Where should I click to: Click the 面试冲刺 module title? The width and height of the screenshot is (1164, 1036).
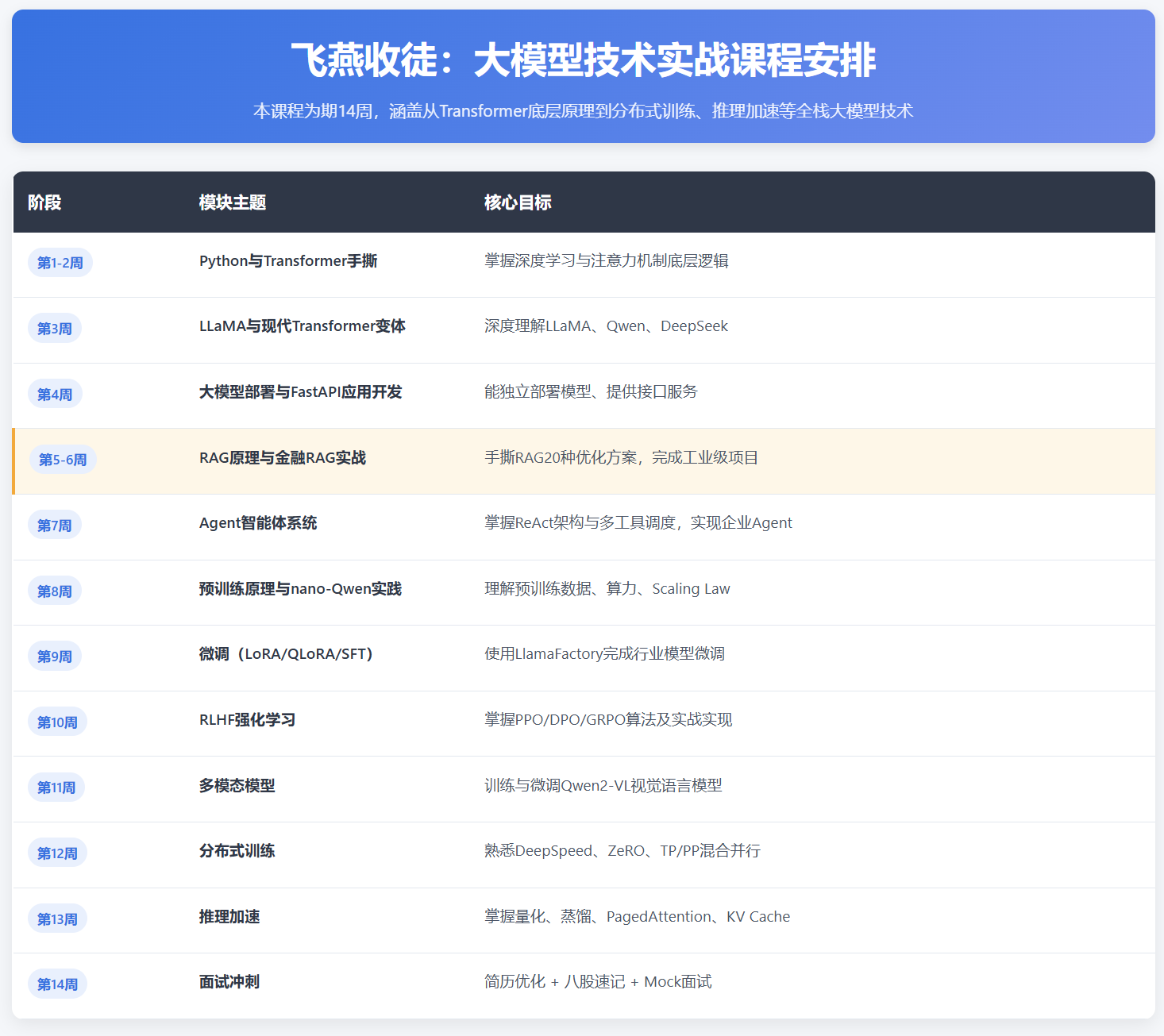point(229,982)
